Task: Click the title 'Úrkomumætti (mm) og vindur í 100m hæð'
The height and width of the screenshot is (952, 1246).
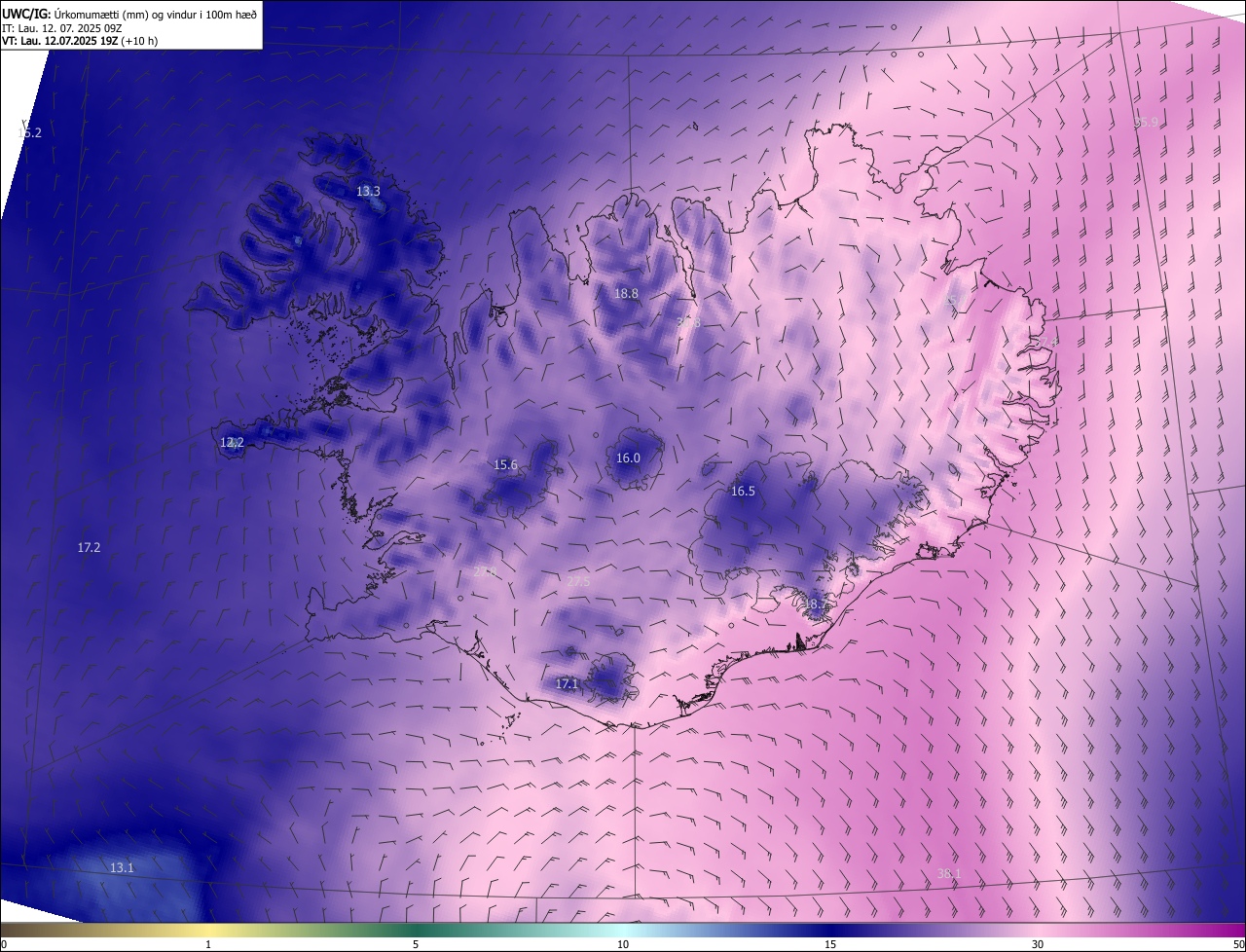Action: pos(156,14)
